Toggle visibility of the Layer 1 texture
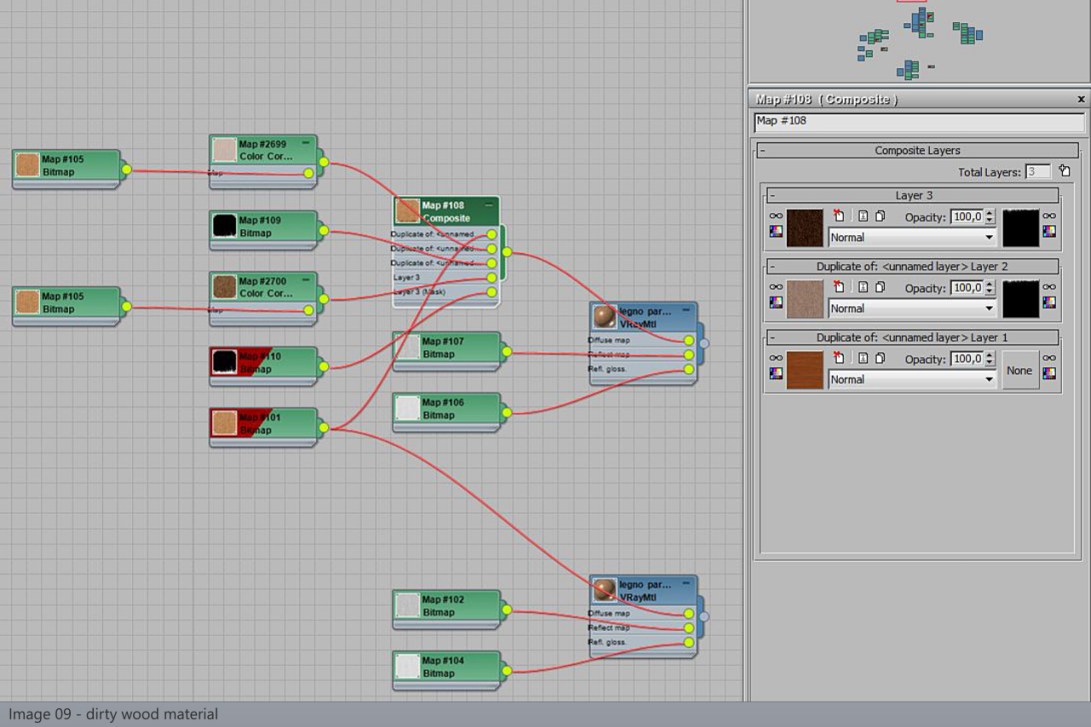Viewport: 1091px width, 727px height. (x=775, y=358)
